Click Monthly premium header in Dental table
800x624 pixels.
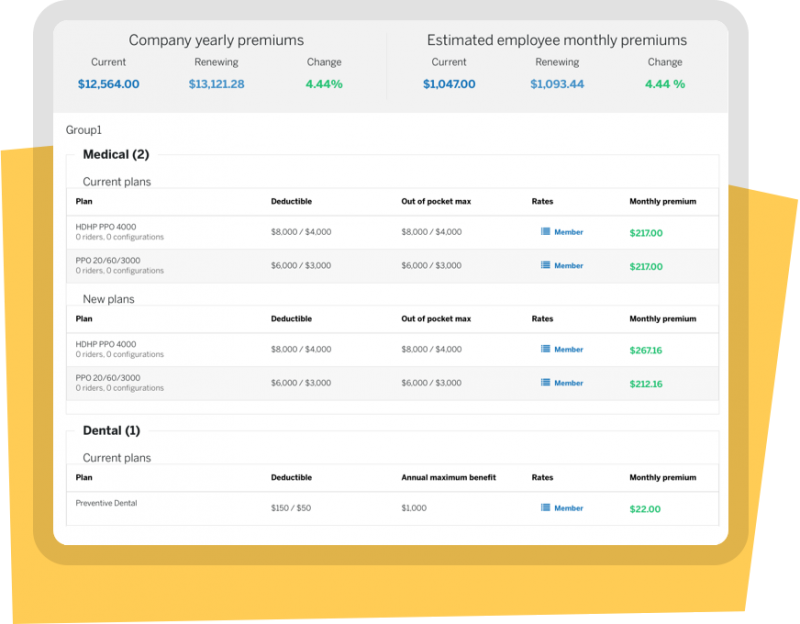click(663, 478)
